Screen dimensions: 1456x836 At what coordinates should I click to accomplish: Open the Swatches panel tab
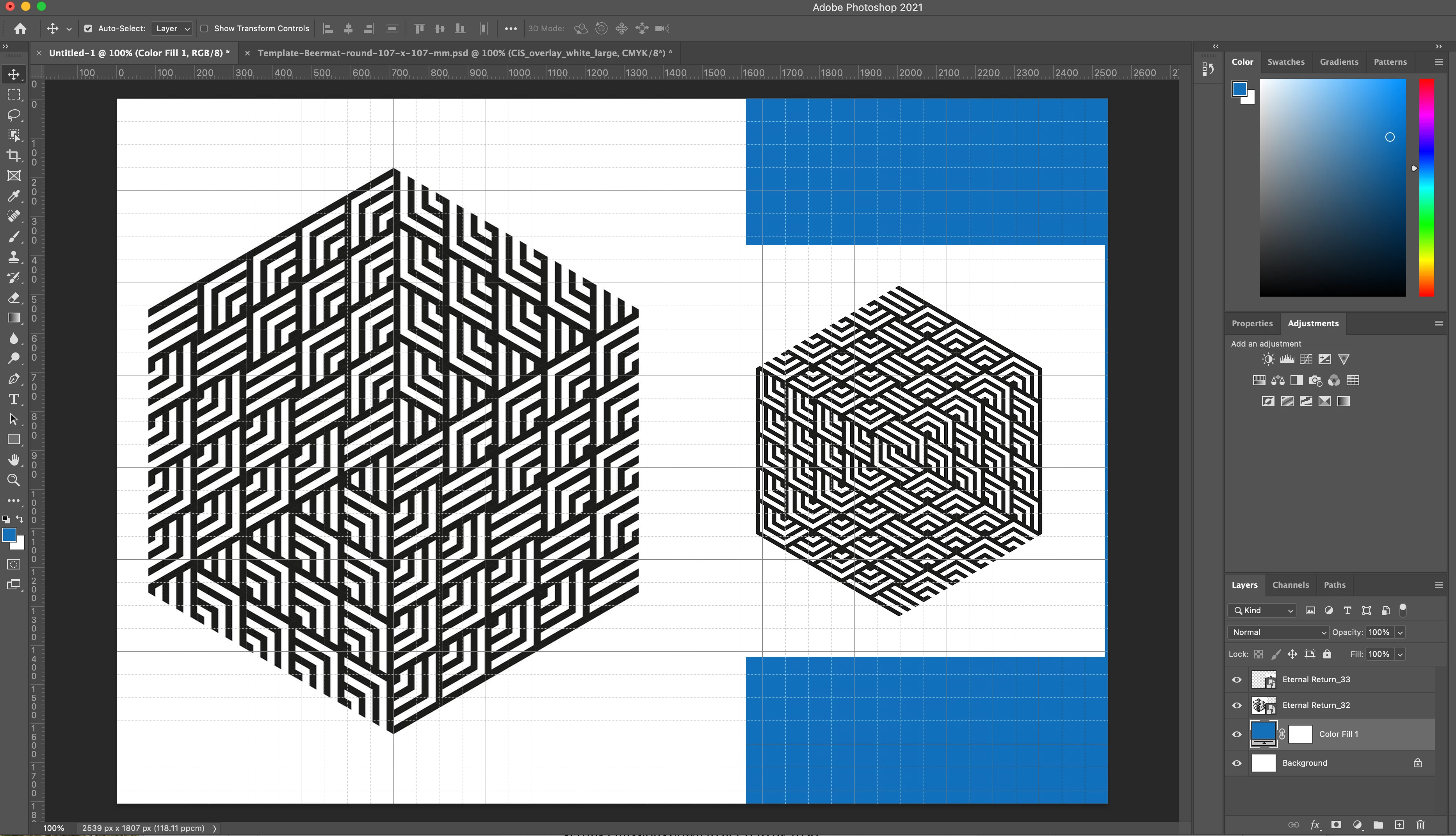1285,62
